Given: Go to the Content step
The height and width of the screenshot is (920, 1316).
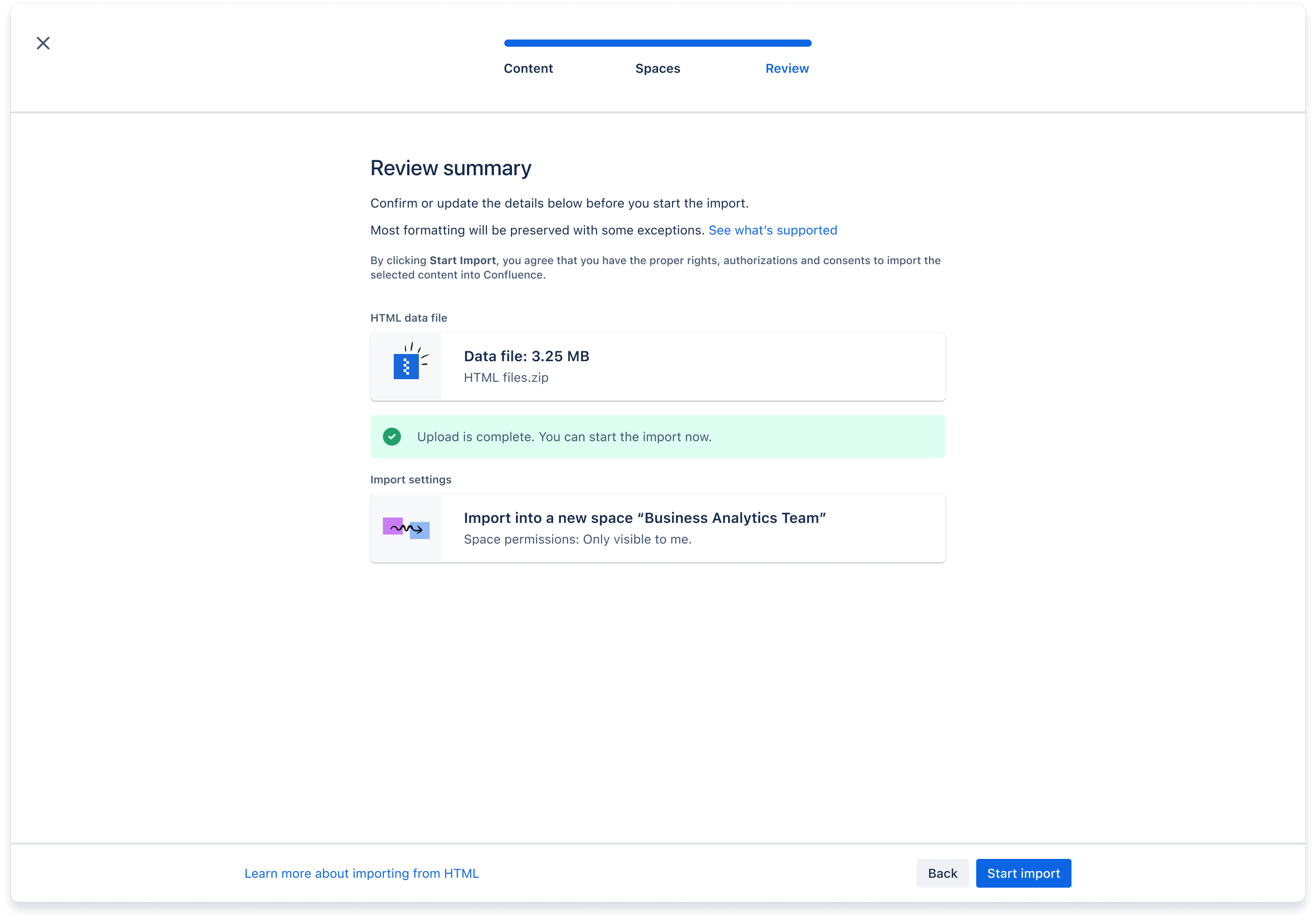Looking at the screenshot, I should click(x=528, y=68).
